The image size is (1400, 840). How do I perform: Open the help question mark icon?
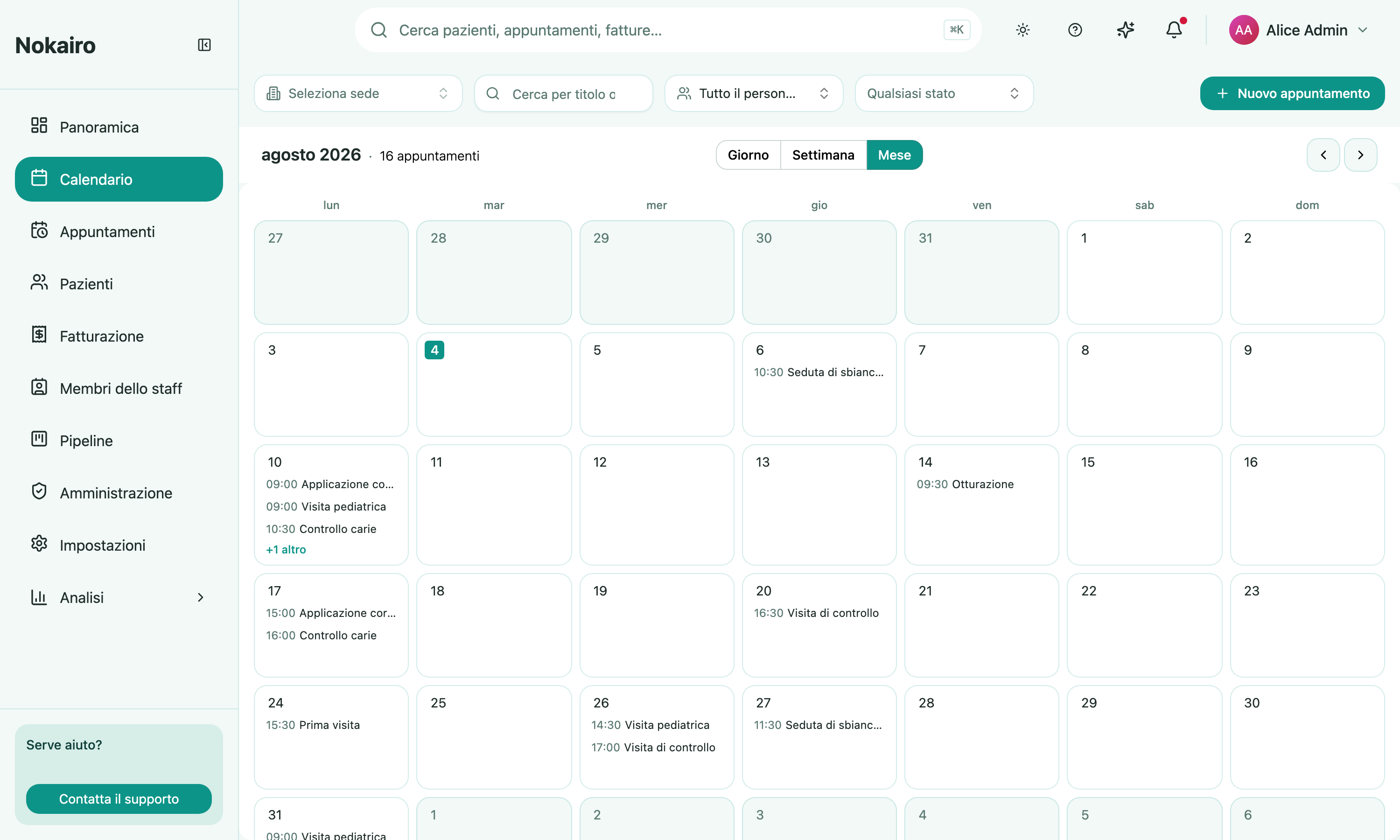[1075, 30]
